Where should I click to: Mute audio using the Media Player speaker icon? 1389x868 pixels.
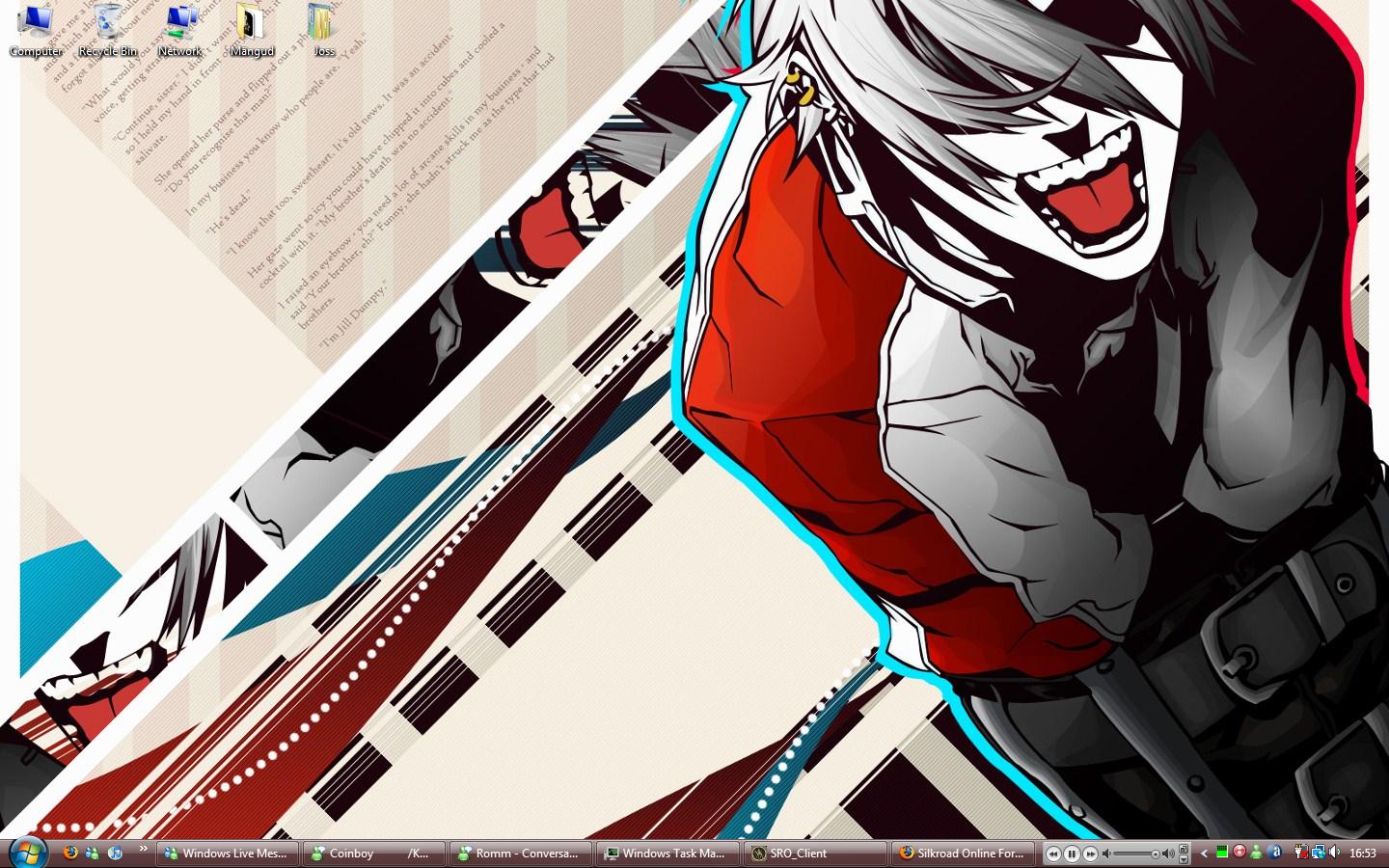click(x=1106, y=854)
